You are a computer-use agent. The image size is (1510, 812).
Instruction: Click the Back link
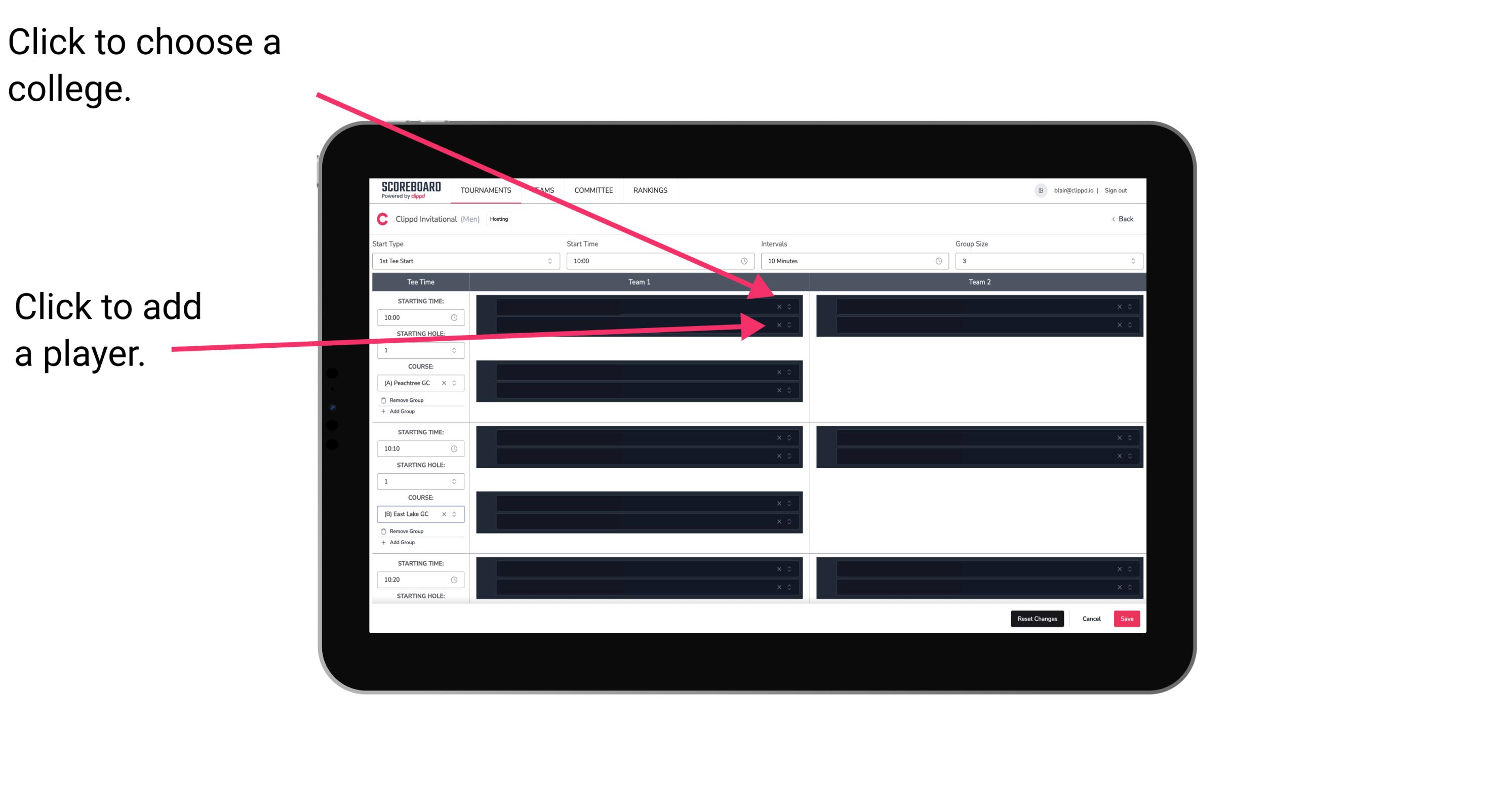(1123, 218)
